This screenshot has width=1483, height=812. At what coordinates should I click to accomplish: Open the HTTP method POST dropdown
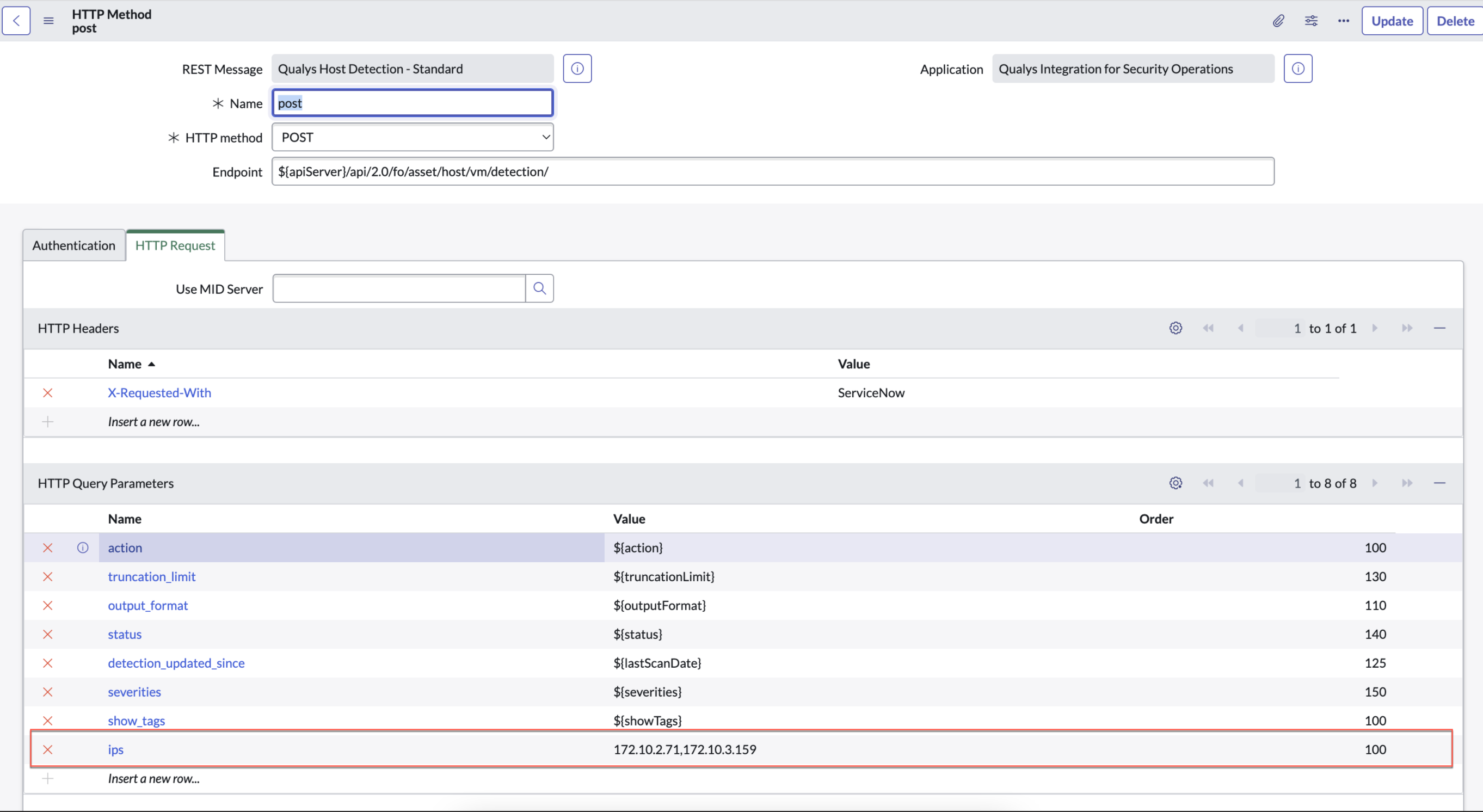413,137
